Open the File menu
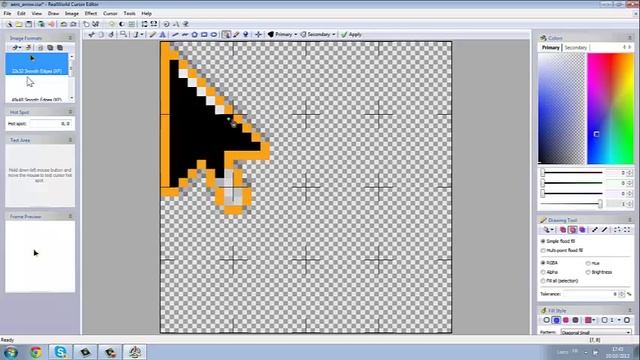The width and height of the screenshot is (640, 360). click(x=7, y=13)
